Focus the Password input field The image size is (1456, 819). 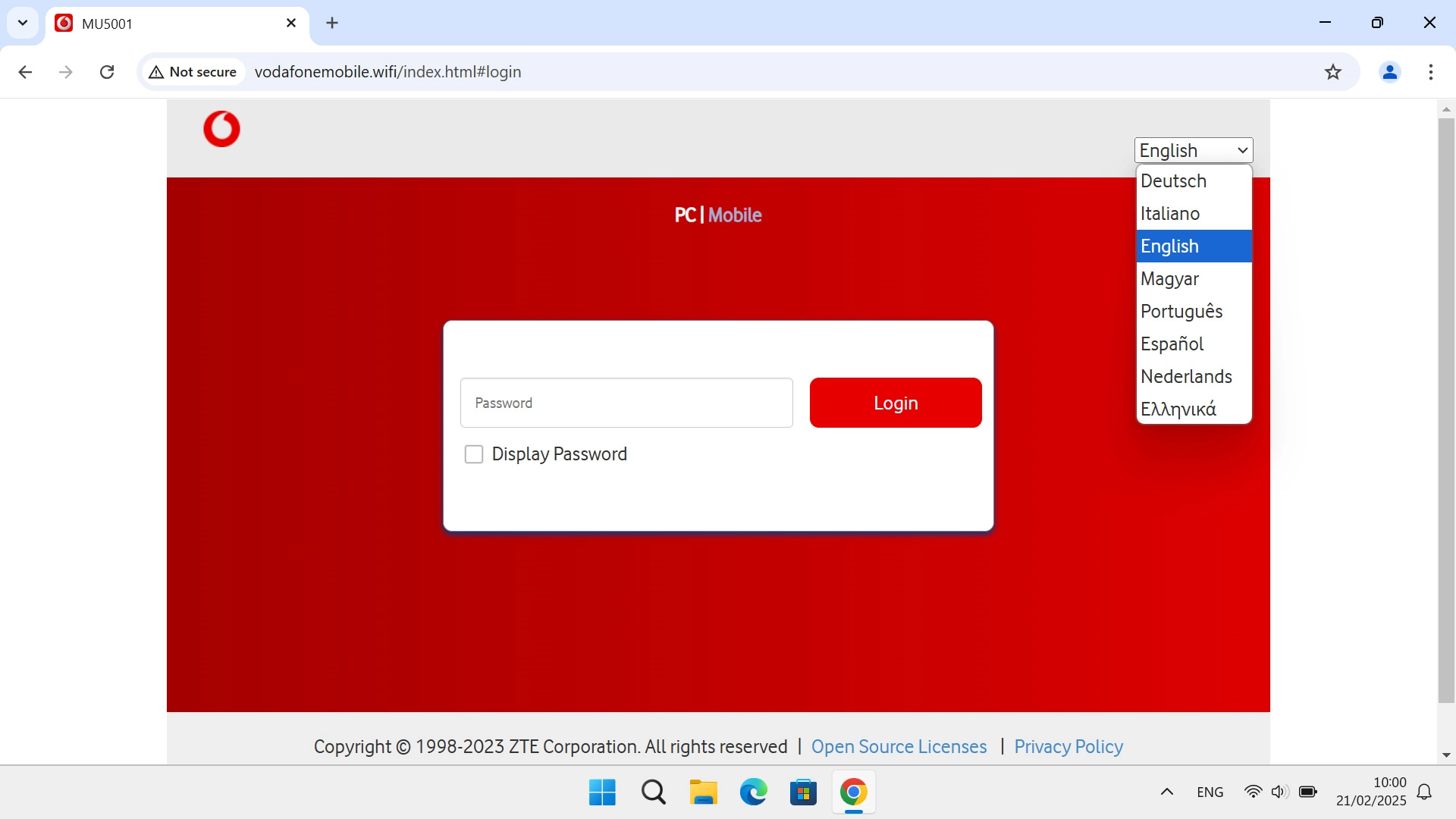(x=626, y=403)
